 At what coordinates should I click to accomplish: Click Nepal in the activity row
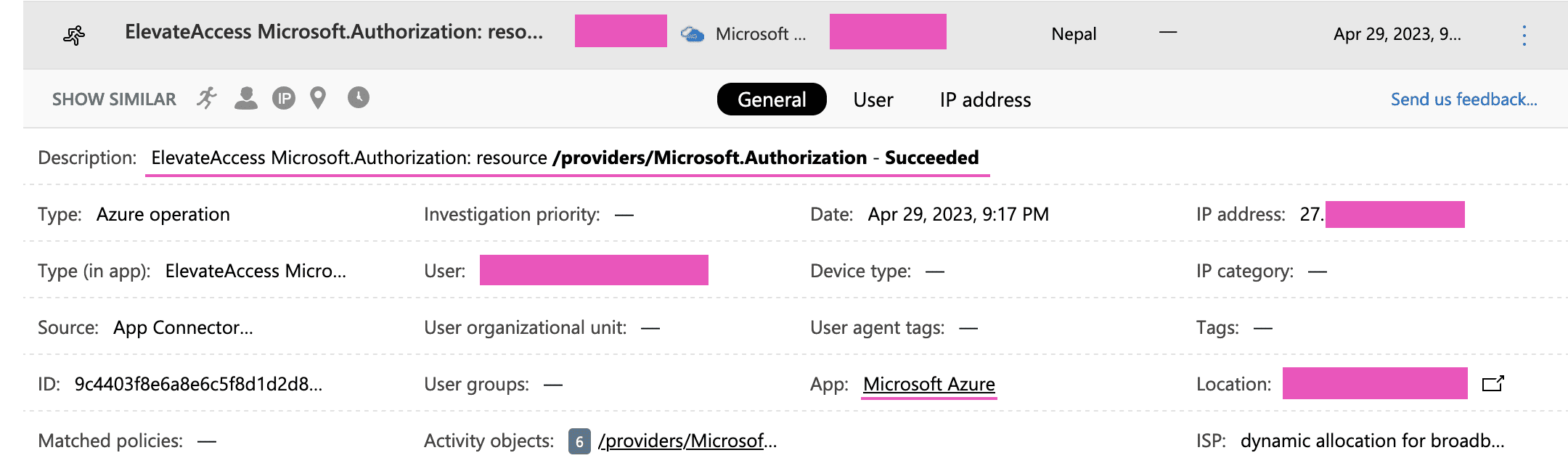[1074, 34]
